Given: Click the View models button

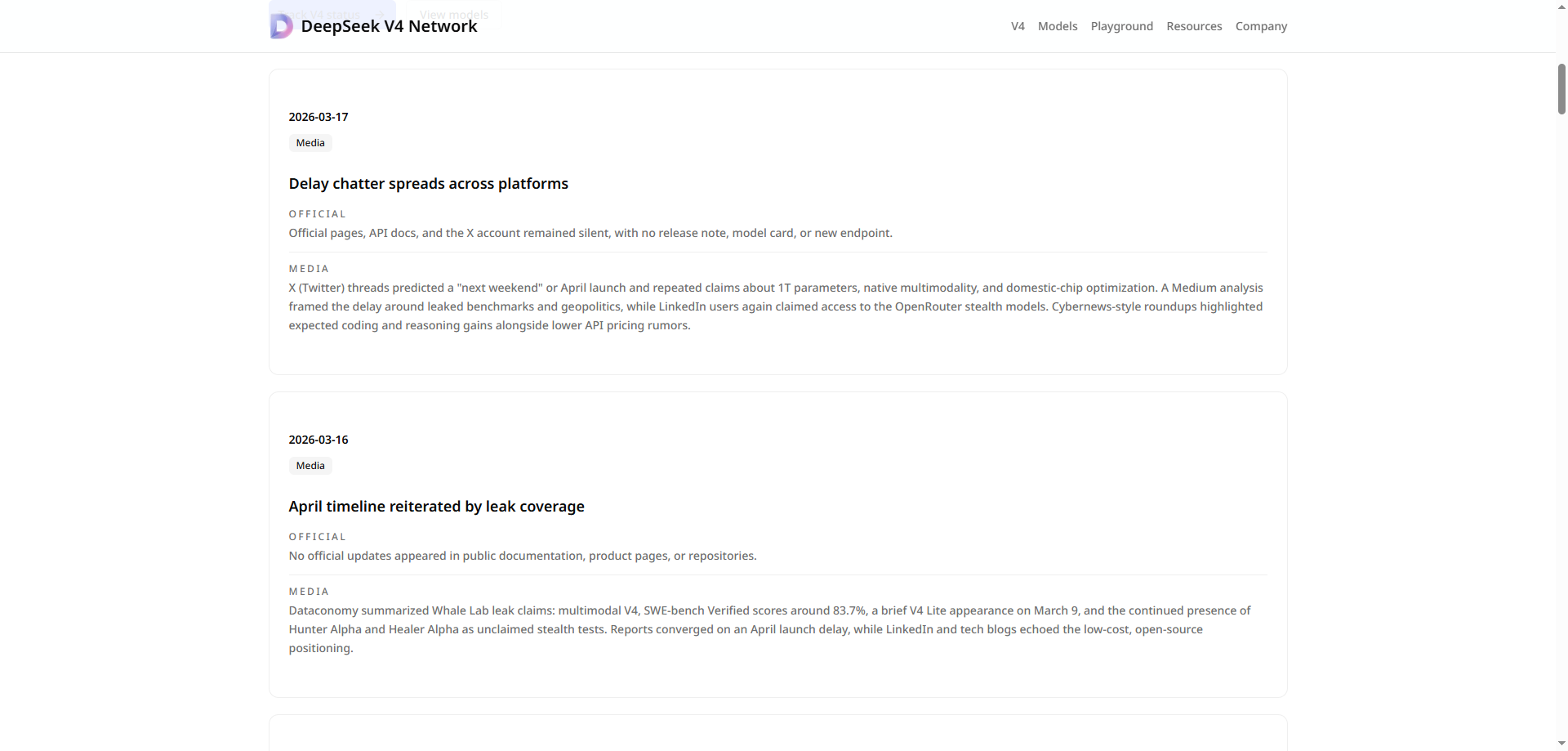Looking at the screenshot, I should [454, 14].
